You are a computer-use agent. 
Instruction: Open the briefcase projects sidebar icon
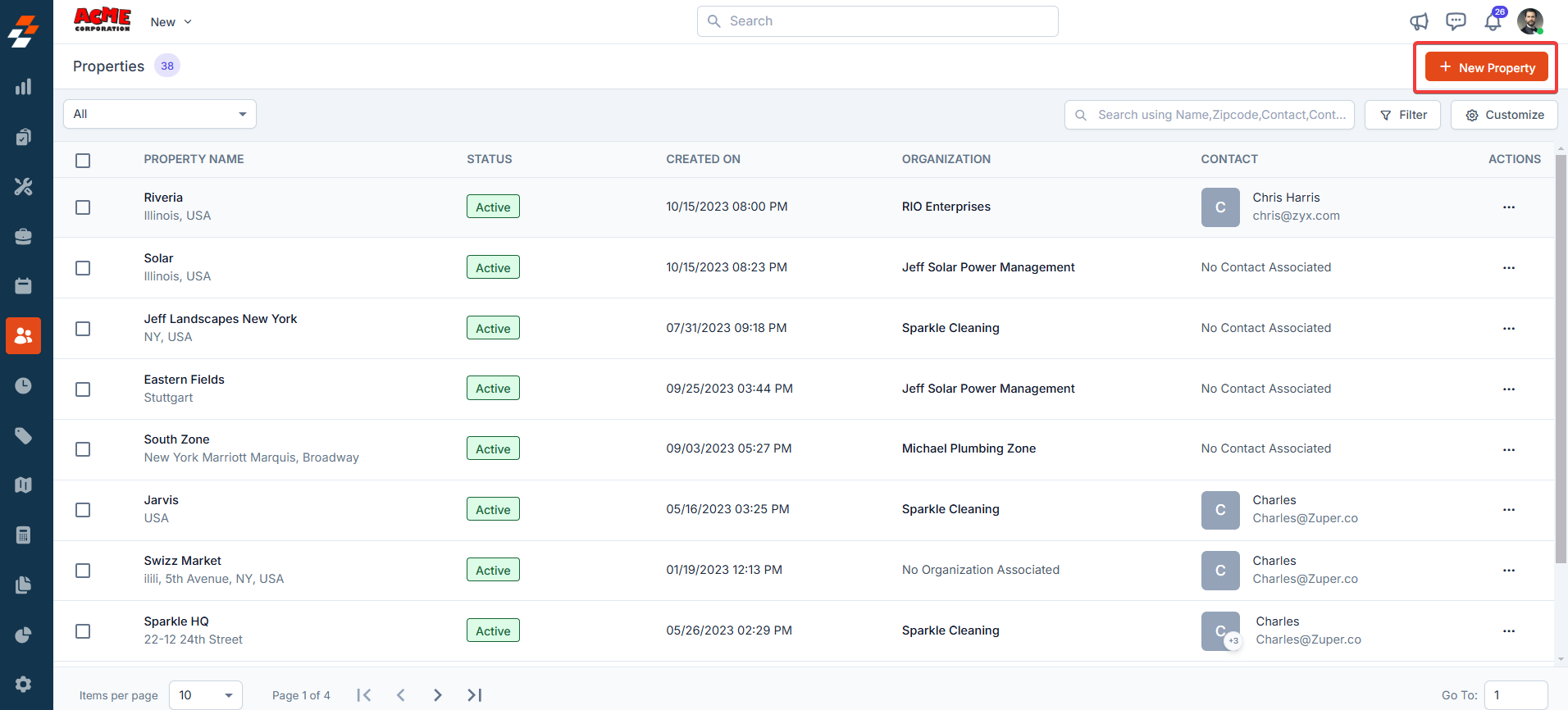pyautogui.click(x=23, y=236)
